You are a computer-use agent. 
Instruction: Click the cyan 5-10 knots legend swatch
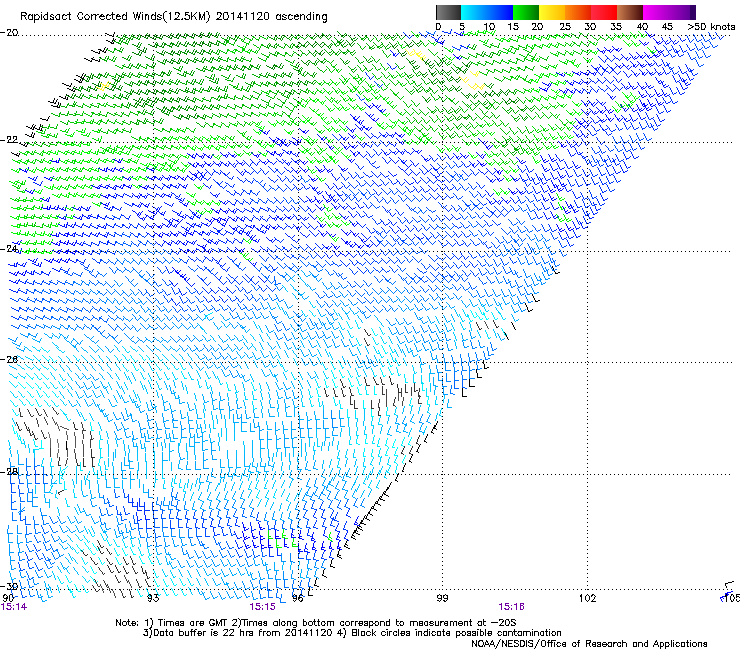click(474, 12)
